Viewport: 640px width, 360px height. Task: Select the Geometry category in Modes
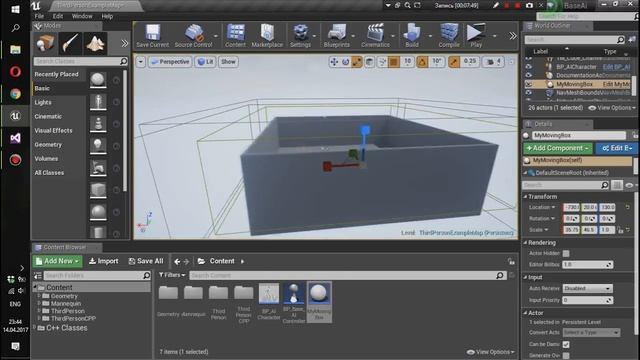(x=59, y=144)
